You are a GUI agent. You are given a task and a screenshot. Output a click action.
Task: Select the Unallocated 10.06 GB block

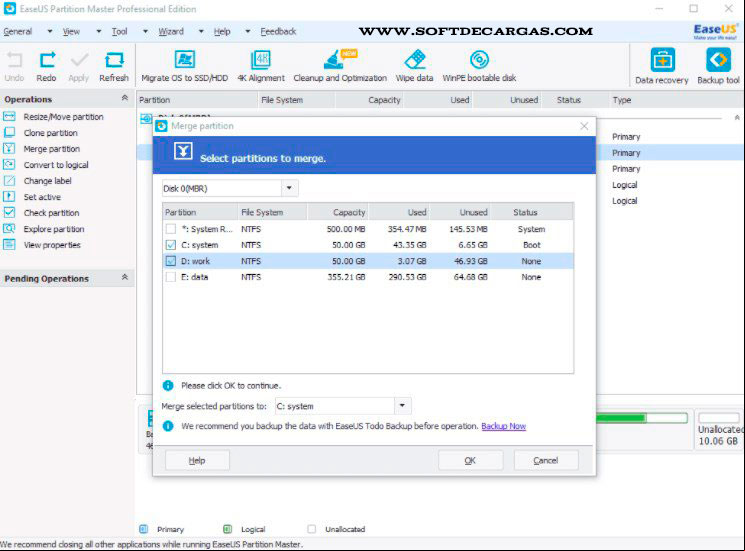click(718, 430)
